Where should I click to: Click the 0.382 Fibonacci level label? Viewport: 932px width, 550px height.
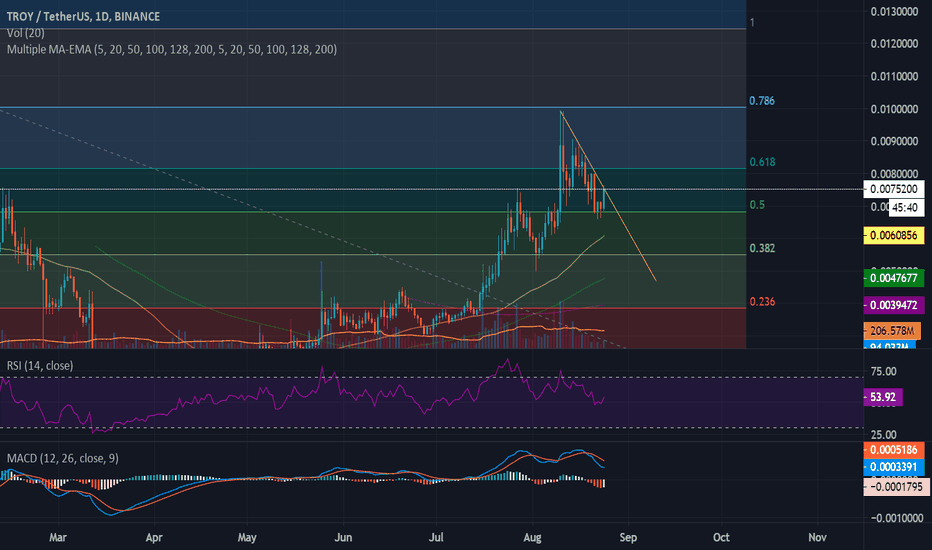pos(762,248)
